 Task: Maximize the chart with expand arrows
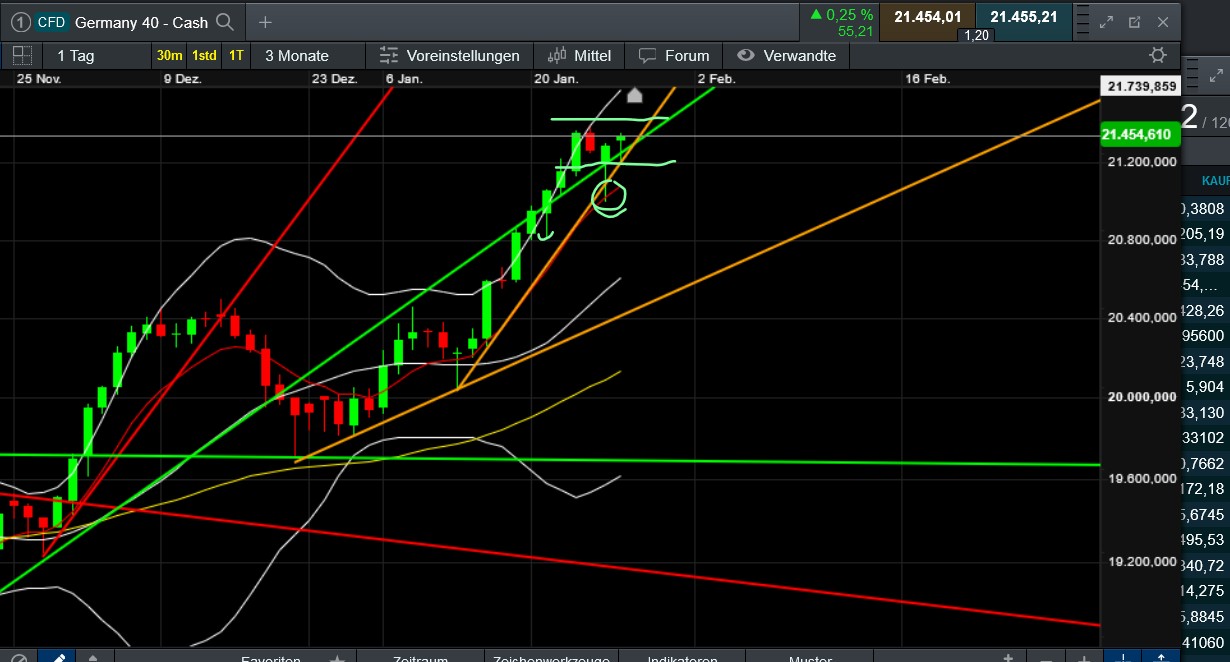(1106, 21)
